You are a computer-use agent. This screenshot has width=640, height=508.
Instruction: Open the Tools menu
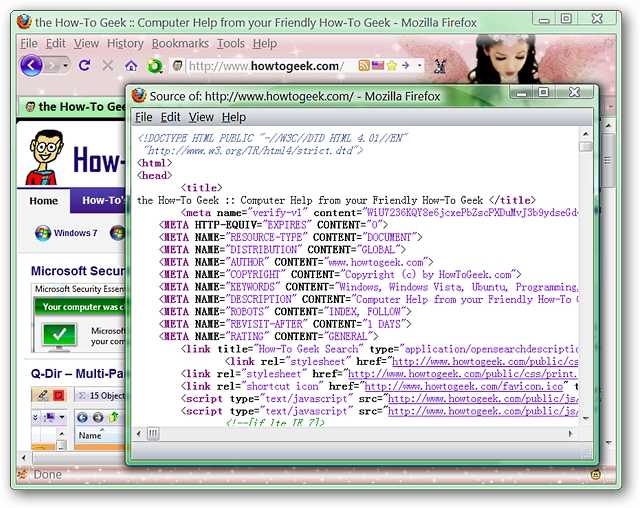pos(231,43)
